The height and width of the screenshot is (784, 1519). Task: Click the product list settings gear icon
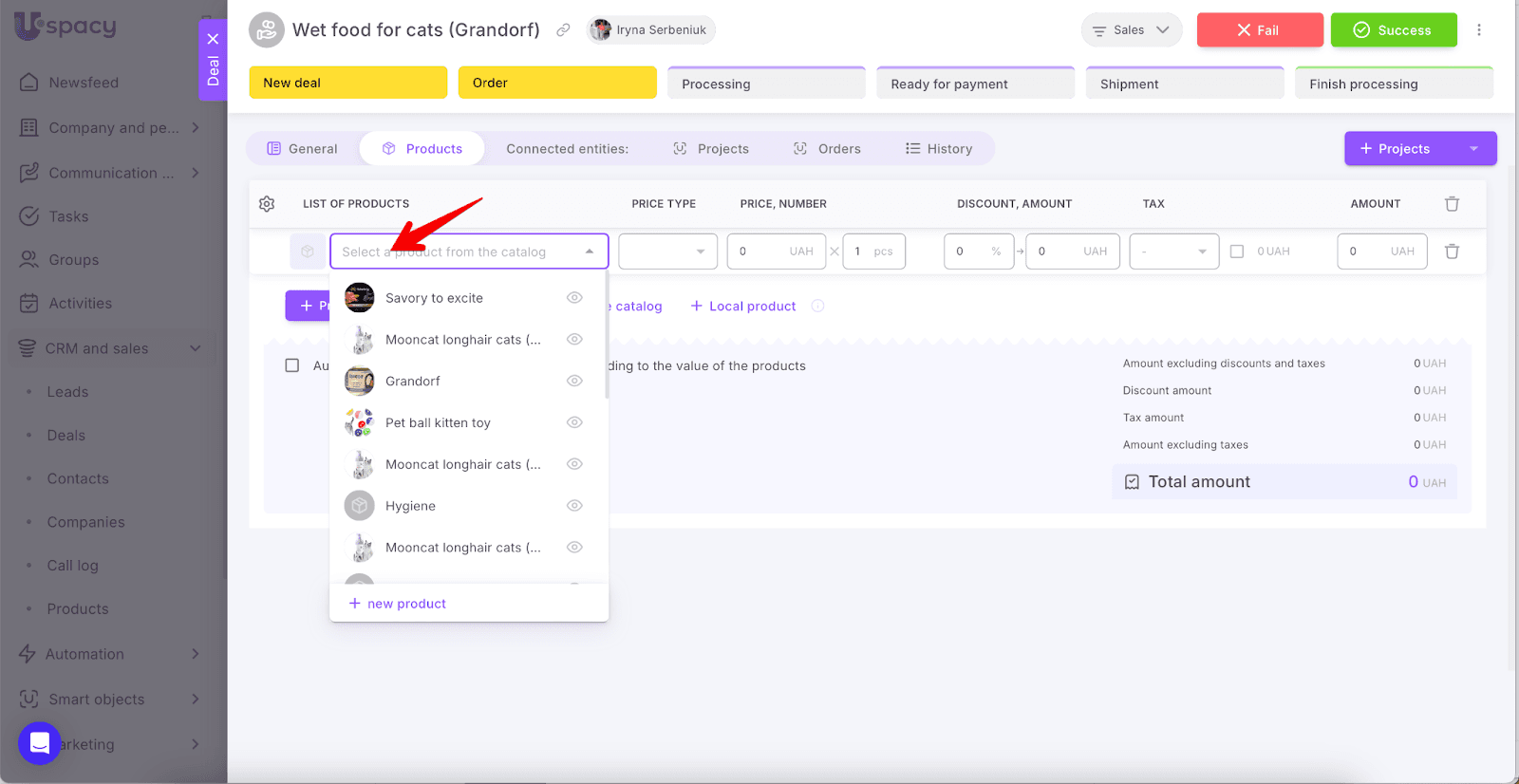click(267, 204)
